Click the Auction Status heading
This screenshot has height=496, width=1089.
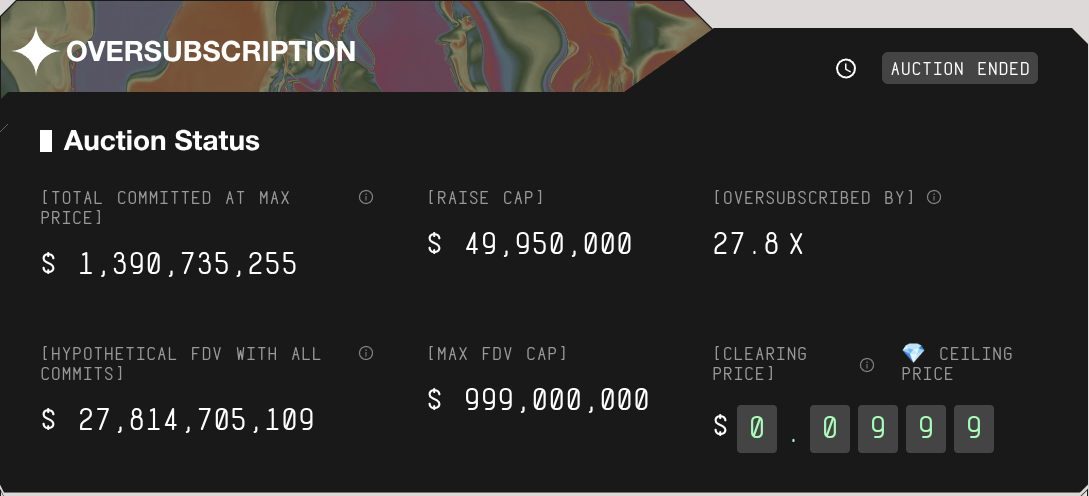click(x=162, y=141)
